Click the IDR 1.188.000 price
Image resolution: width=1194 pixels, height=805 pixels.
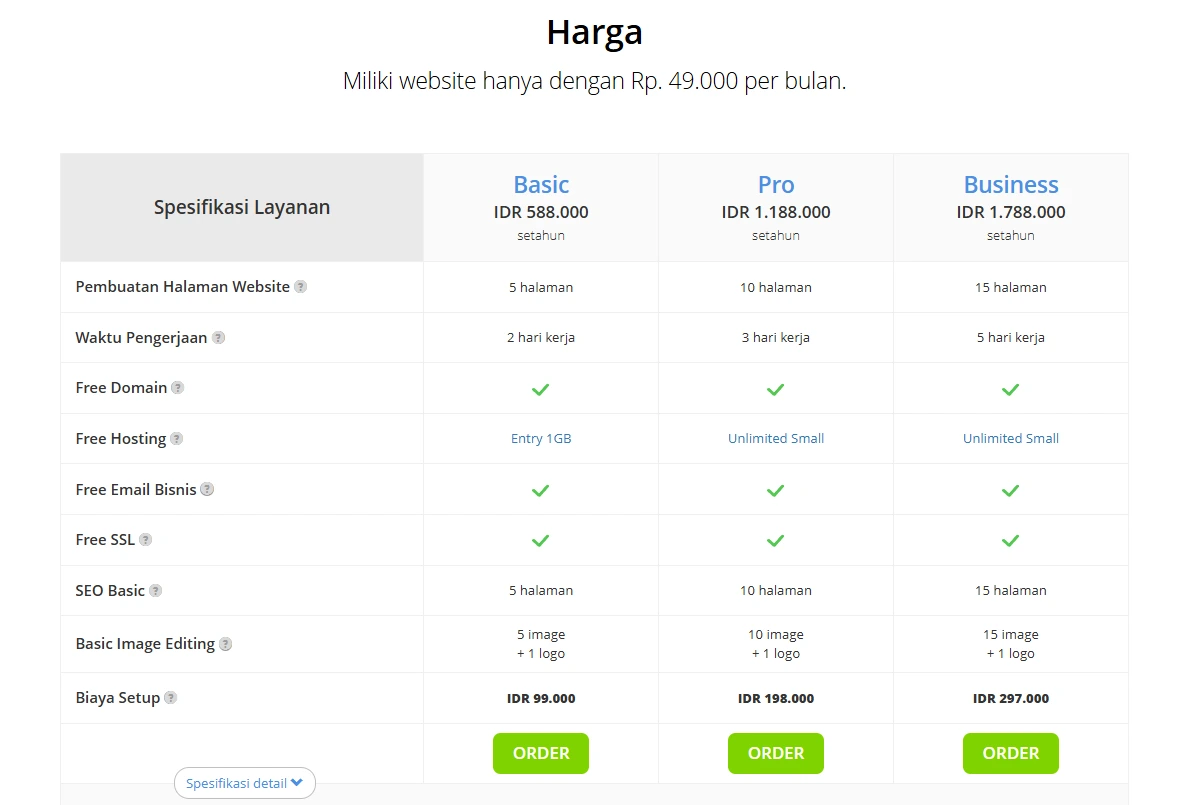(775, 212)
